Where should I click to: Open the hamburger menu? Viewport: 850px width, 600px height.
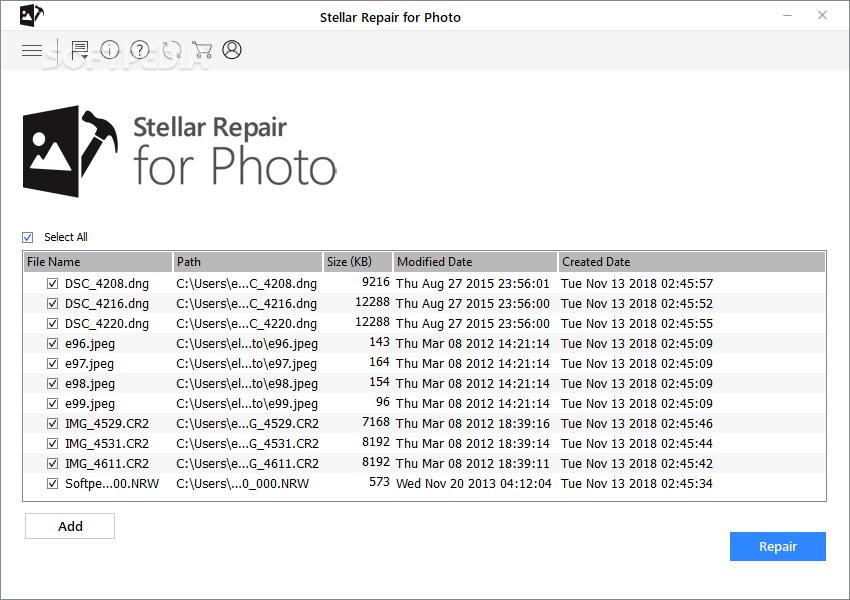click(32, 50)
